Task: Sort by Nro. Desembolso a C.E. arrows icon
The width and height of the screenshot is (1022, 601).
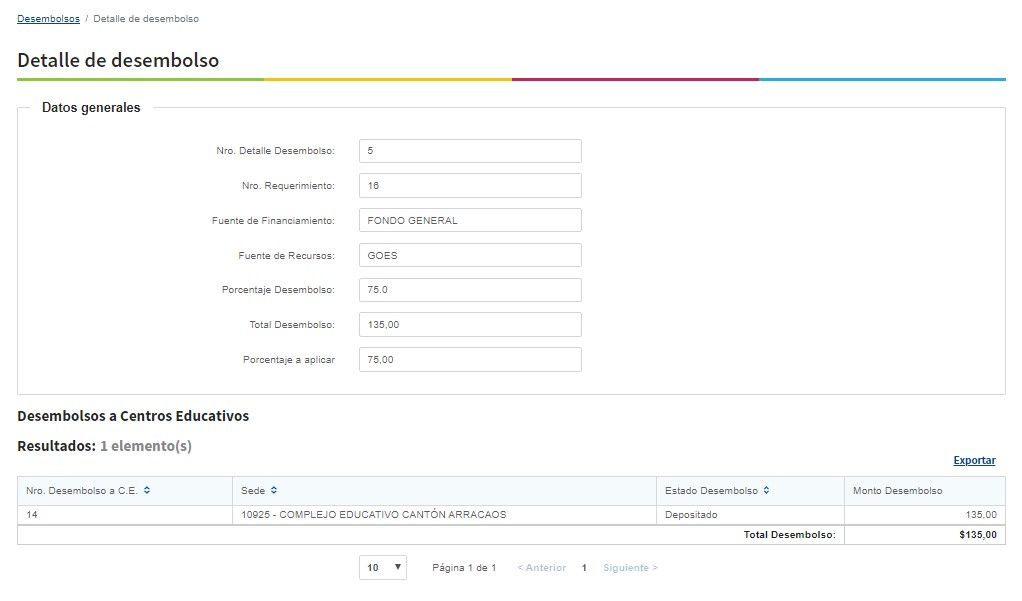Action: [x=147, y=491]
